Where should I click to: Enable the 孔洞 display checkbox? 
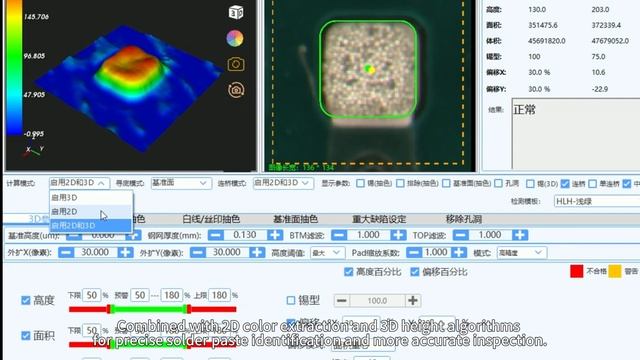pyautogui.click(x=498, y=183)
